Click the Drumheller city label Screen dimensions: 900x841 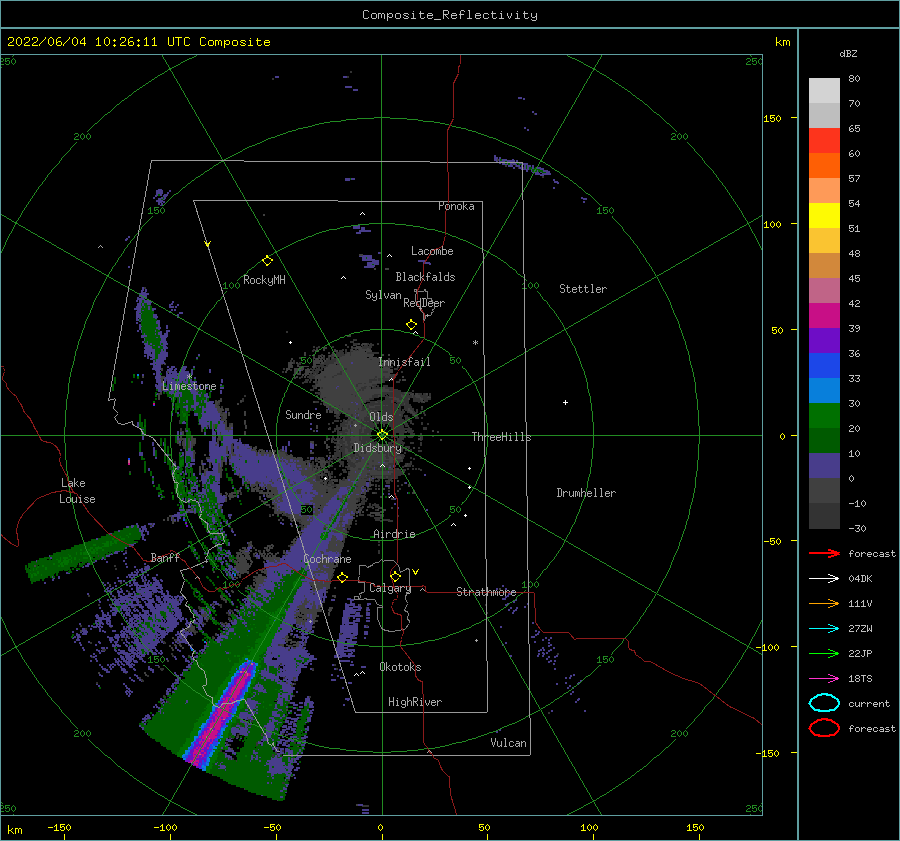[585, 493]
